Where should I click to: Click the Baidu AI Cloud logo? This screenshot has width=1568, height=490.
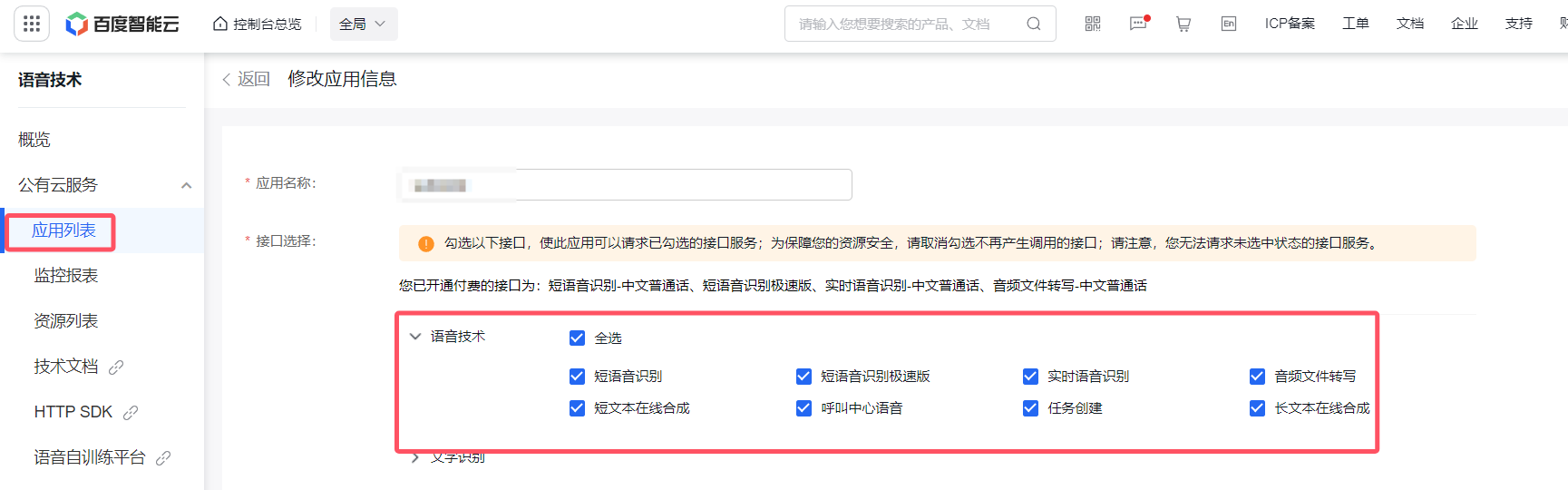point(122,24)
